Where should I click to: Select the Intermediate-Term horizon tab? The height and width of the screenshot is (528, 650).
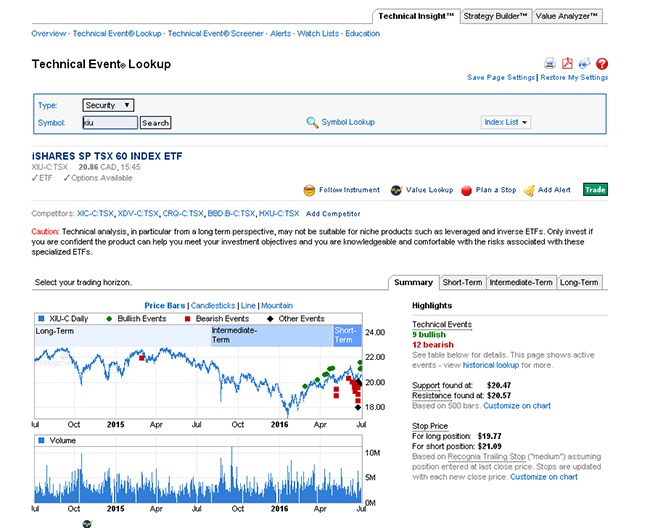click(x=521, y=283)
